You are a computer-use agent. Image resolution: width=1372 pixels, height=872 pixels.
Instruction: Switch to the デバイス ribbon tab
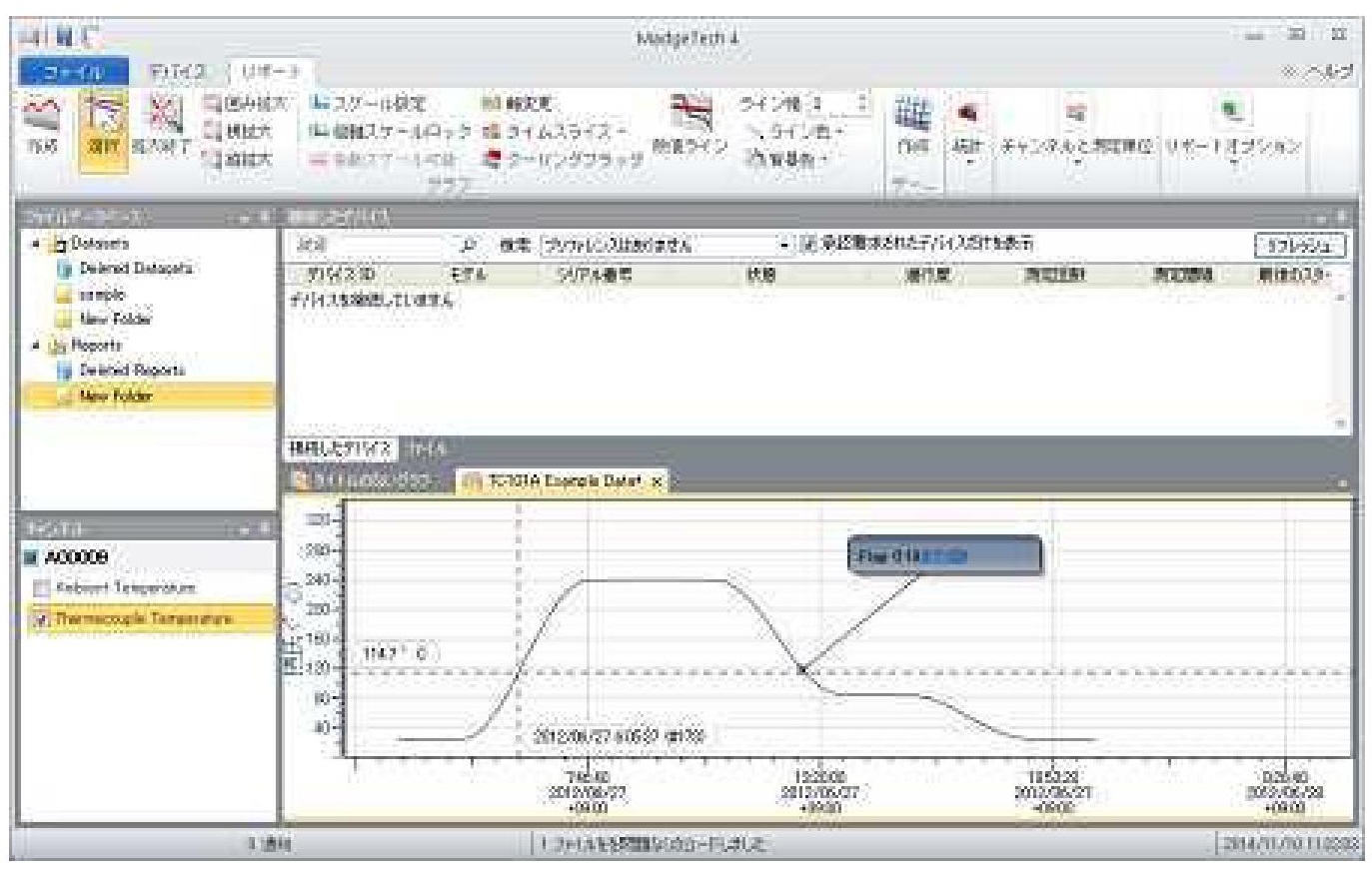(178, 72)
